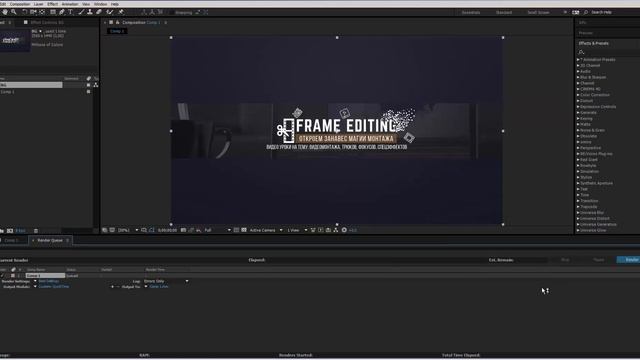Viewport: 640px width, 360px height.
Task: Click the viewer current time display
Action: click(167, 231)
